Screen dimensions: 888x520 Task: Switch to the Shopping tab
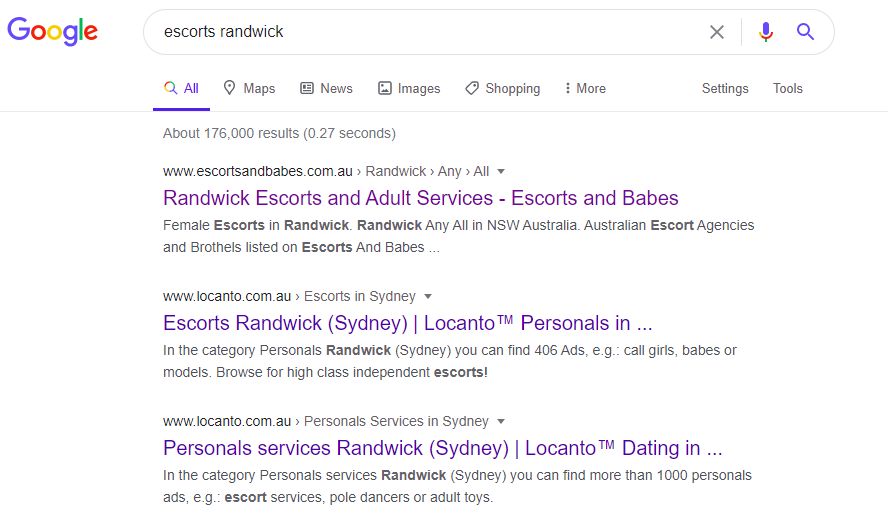click(502, 88)
